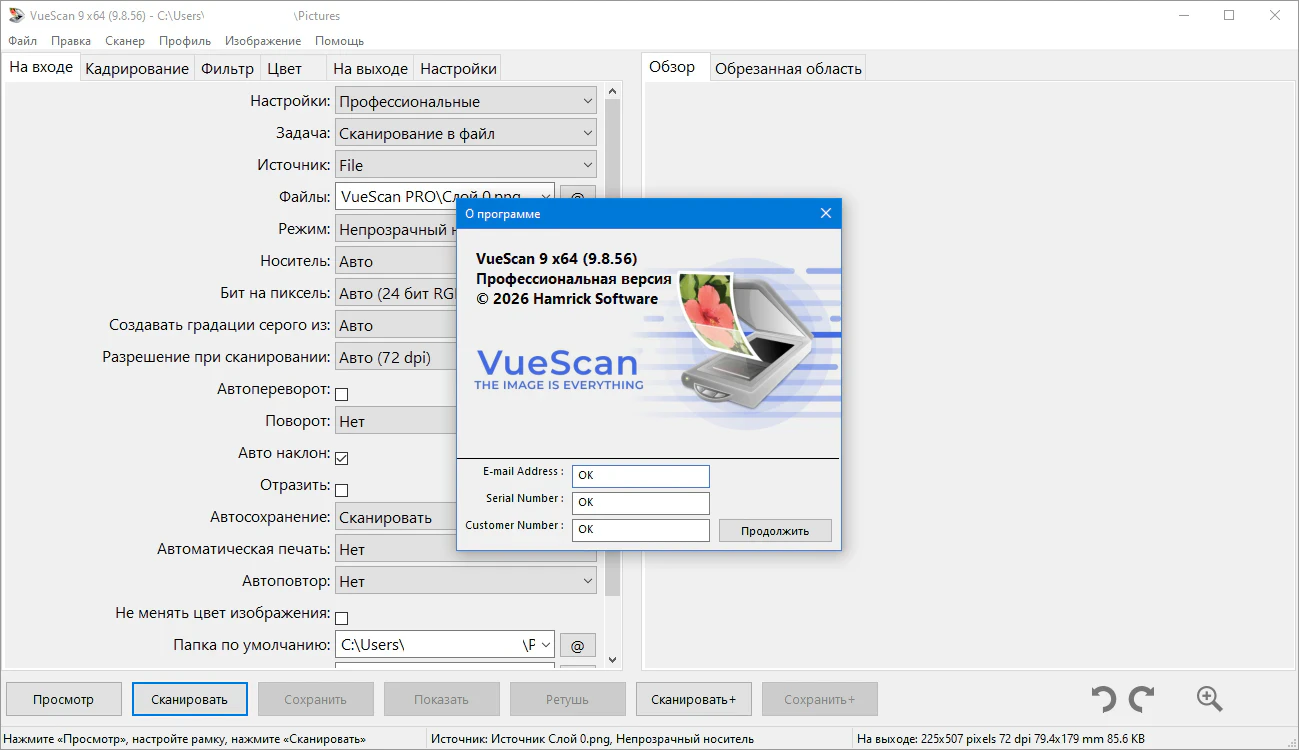1299x750 pixels.
Task: Expand the Автоповтор dropdown
Action: pyautogui.click(x=465, y=581)
